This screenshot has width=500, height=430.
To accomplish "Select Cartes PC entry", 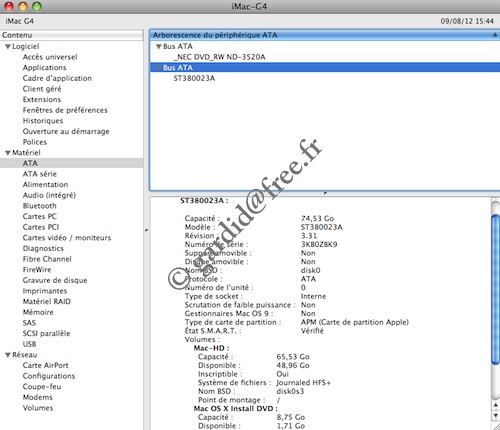I will tap(40, 217).
